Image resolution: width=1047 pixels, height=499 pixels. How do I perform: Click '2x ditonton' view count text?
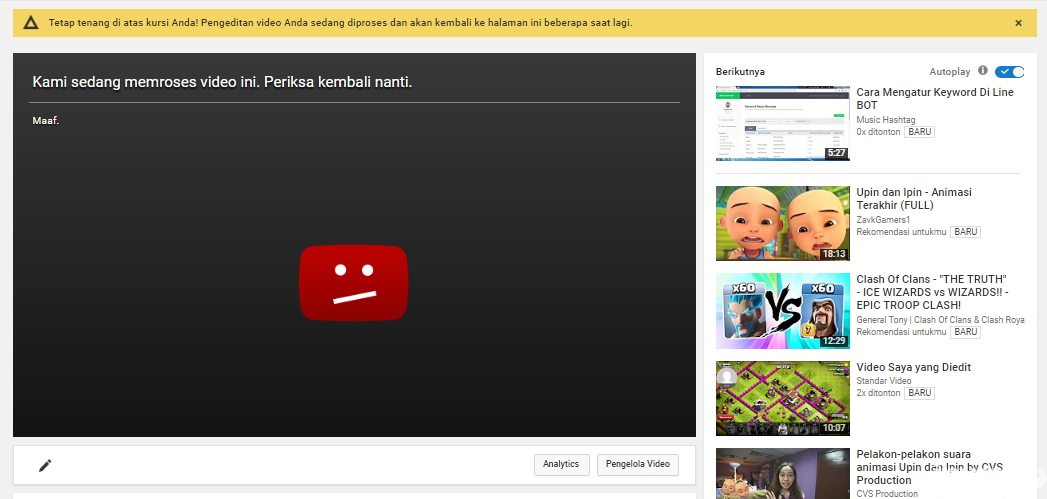click(879, 393)
